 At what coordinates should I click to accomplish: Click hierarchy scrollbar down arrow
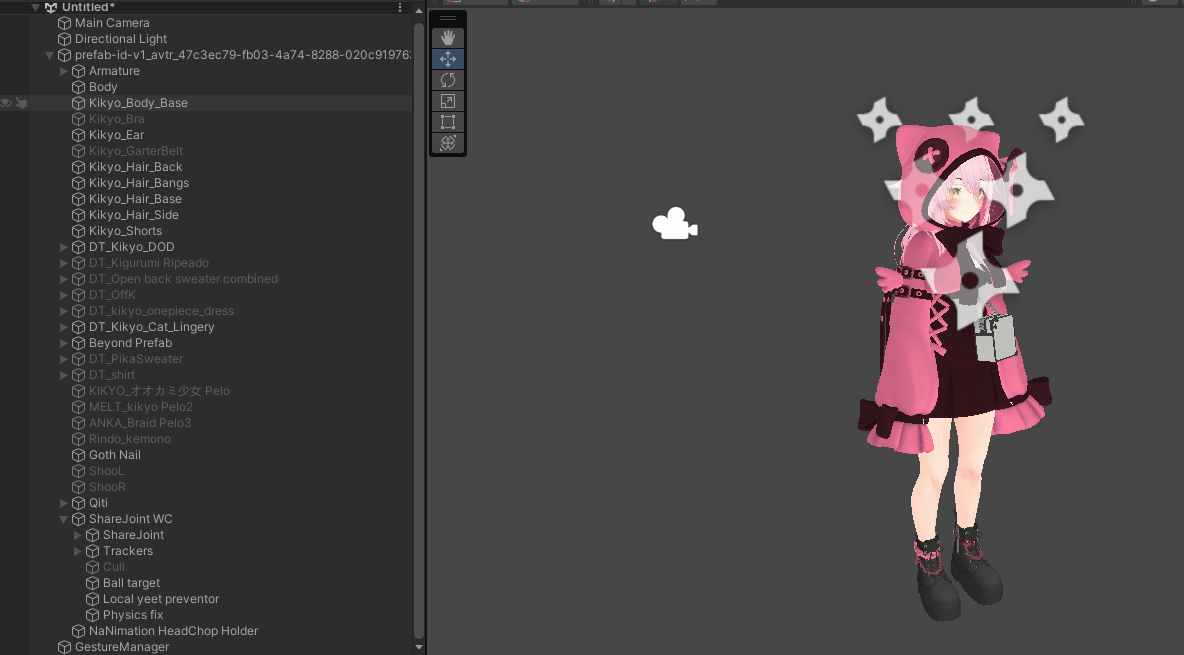tap(419, 647)
